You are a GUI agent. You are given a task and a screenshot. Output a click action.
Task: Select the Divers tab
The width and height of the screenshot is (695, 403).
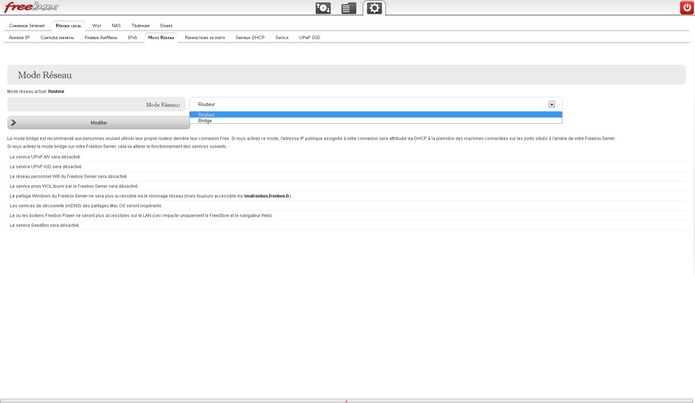click(x=166, y=25)
